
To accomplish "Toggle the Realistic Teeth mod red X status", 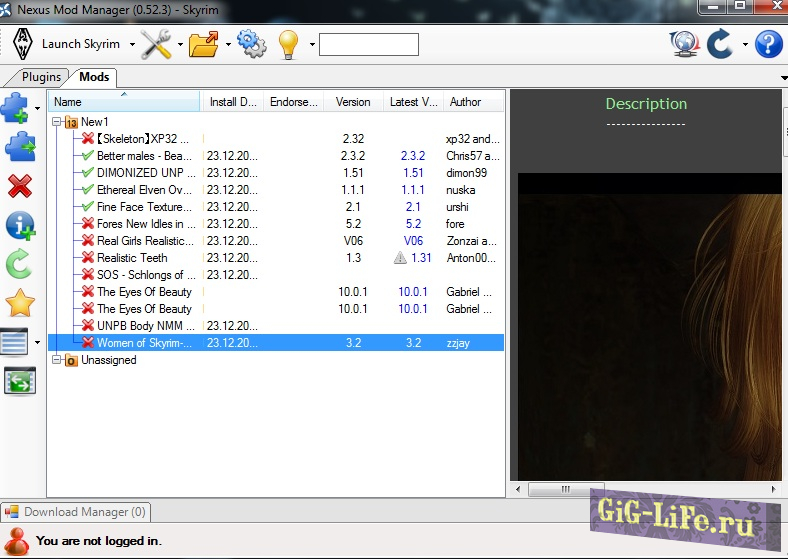I will pos(88,258).
